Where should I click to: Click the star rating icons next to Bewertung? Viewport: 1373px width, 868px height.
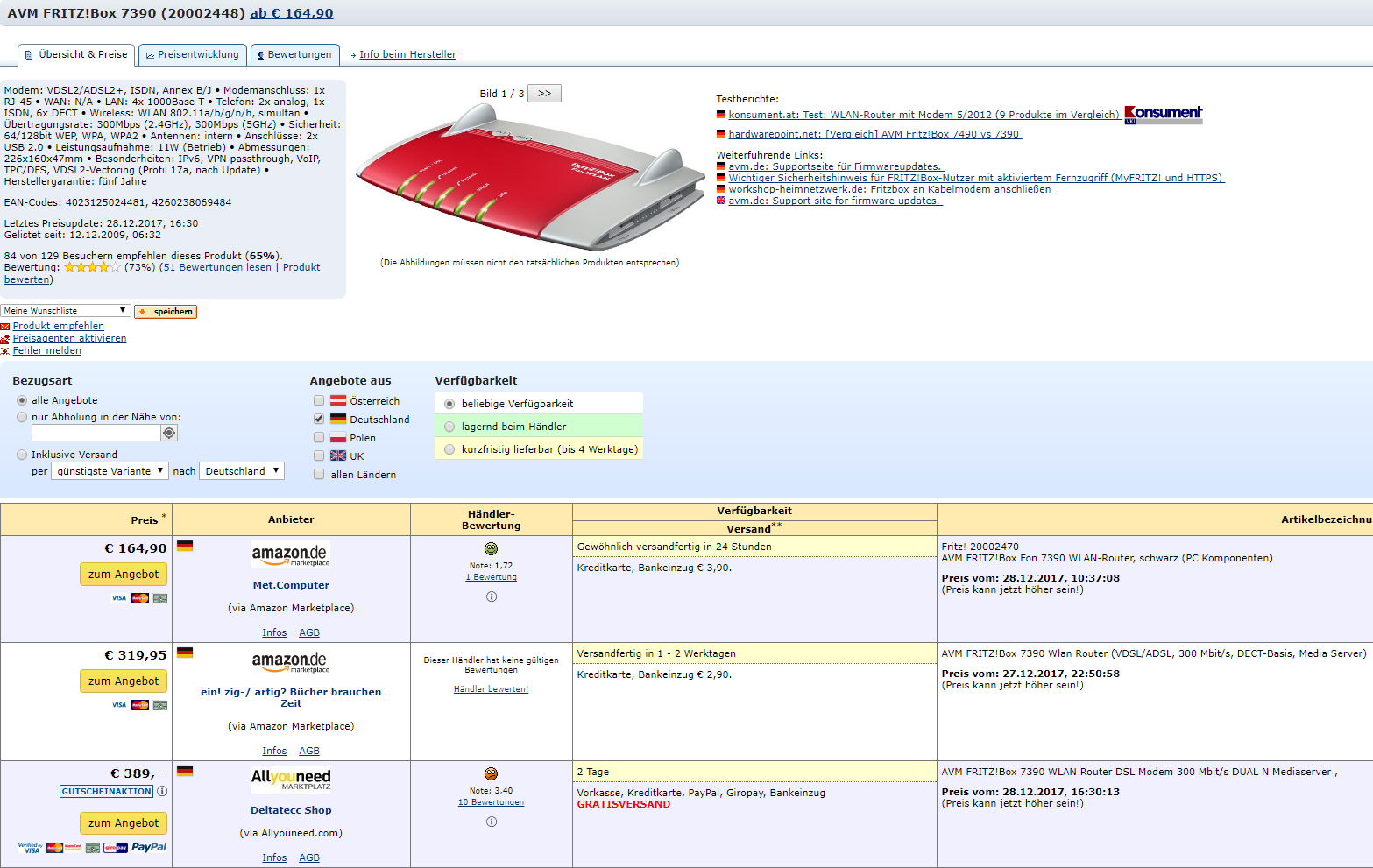(x=92, y=267)
